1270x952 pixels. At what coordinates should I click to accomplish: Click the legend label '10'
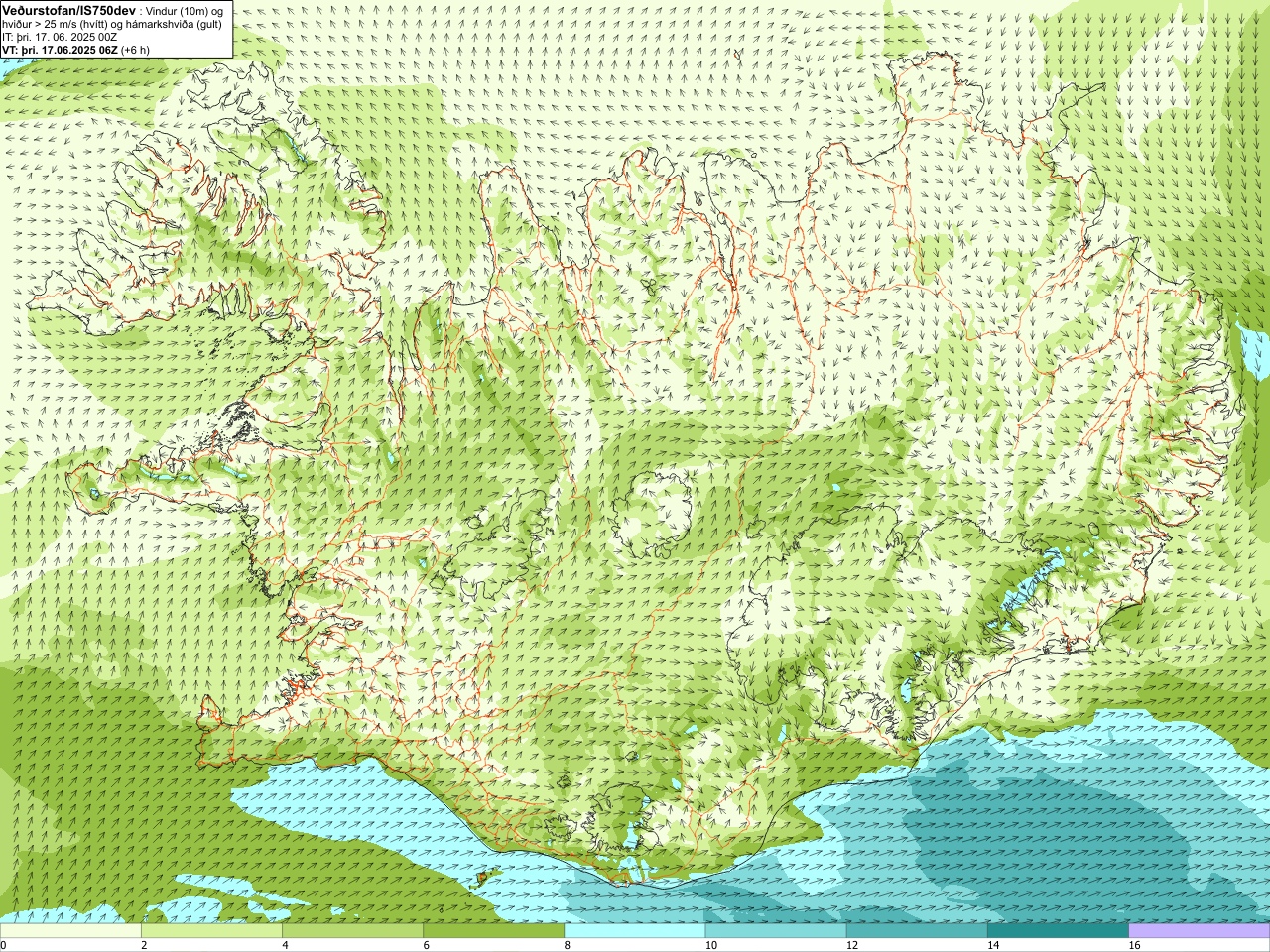710,945
